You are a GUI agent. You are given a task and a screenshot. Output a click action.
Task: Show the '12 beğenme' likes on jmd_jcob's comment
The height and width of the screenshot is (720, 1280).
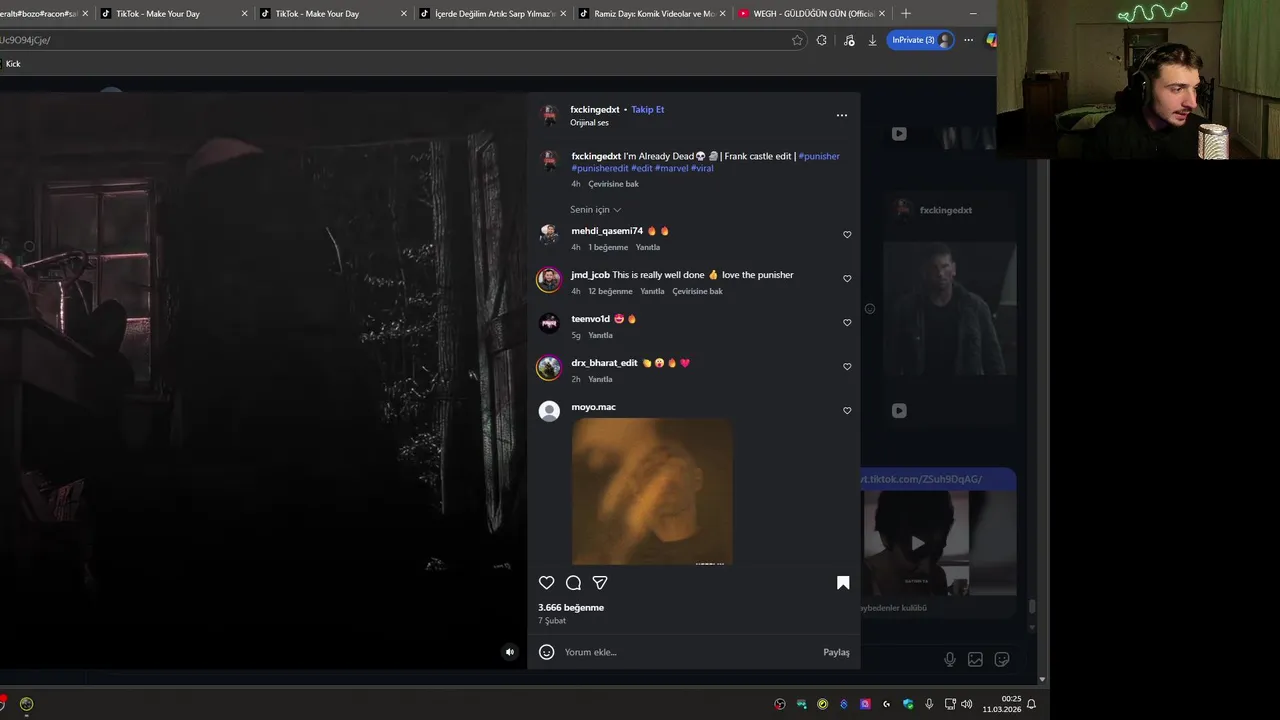610,291
